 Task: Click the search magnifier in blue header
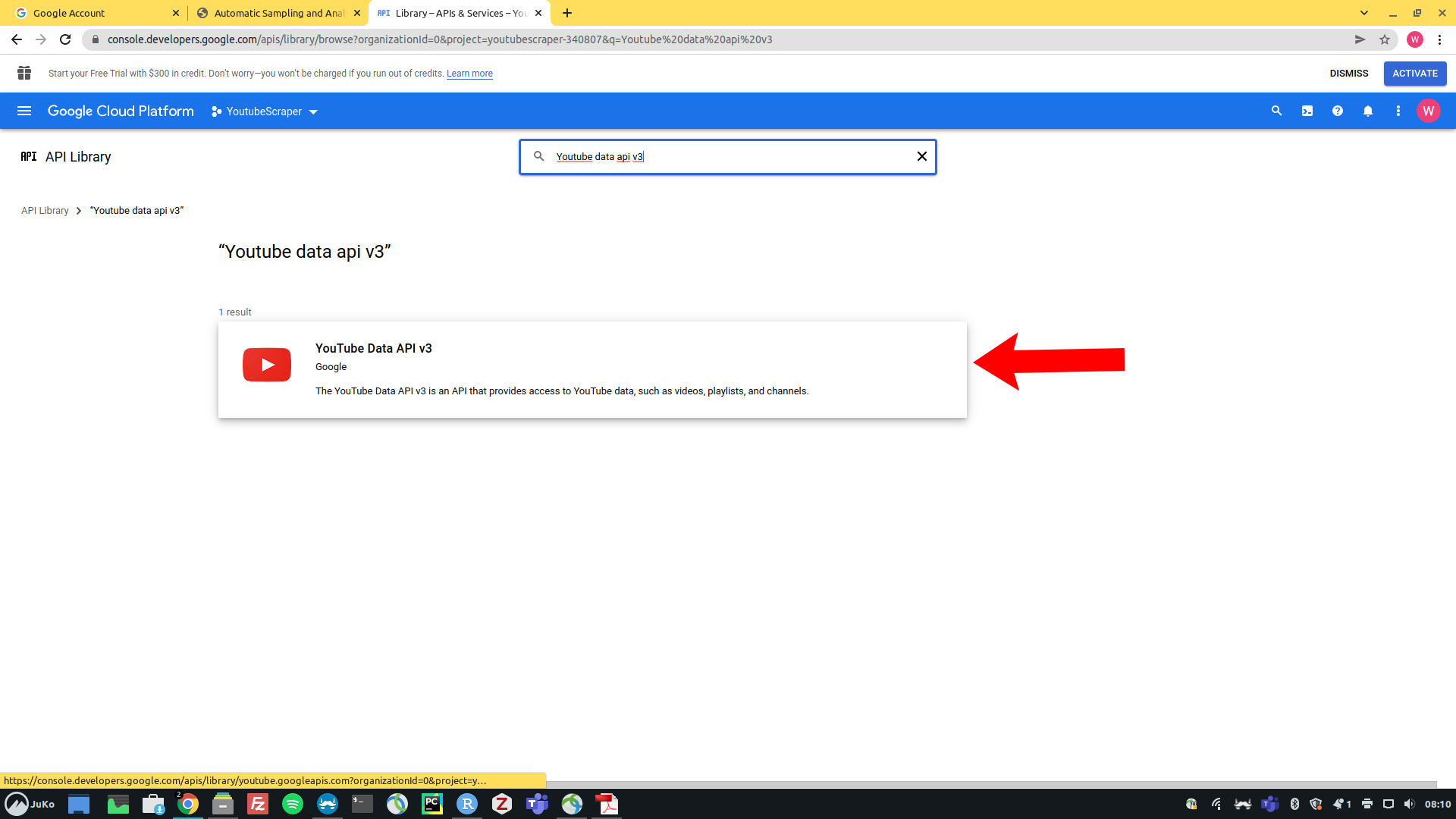coord(1276,111)
